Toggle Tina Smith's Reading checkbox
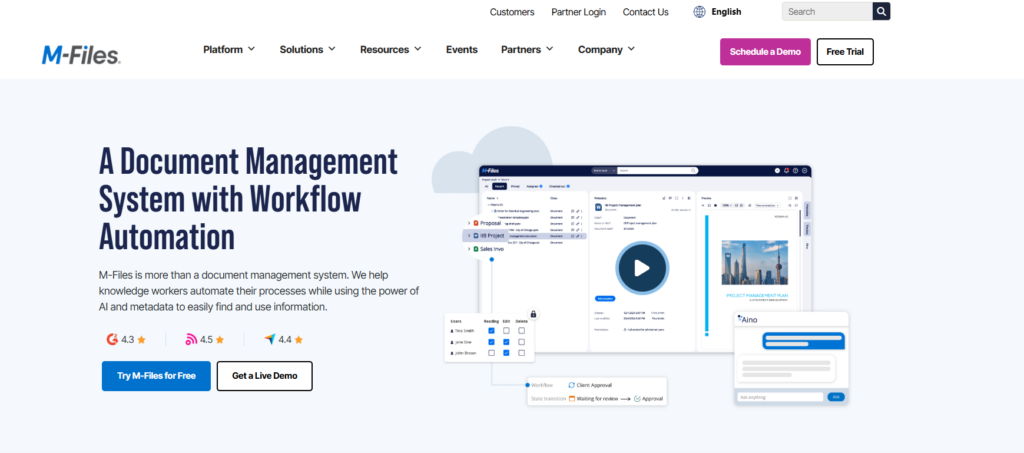The width and height of the screenshot is (1024, 453). coord(491,330)
